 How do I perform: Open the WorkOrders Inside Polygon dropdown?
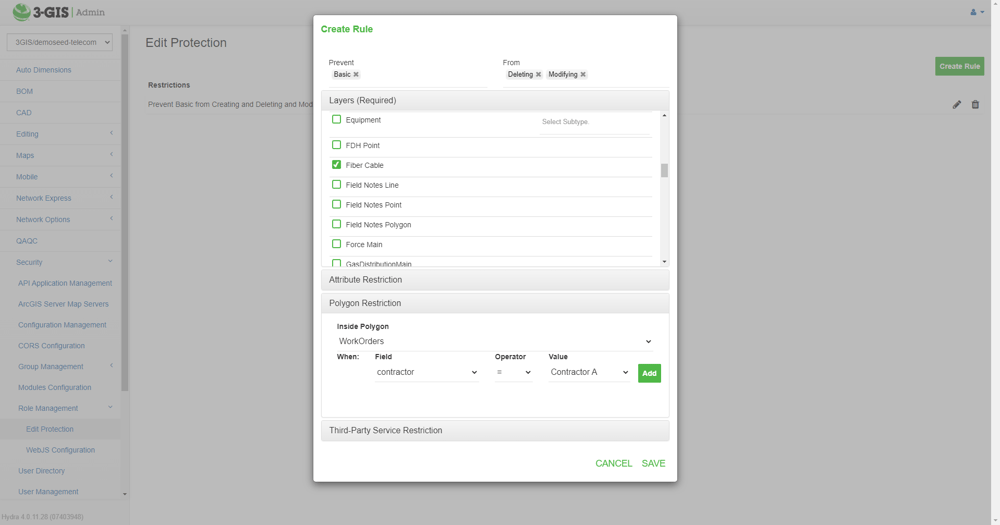[x=495, y=341]
